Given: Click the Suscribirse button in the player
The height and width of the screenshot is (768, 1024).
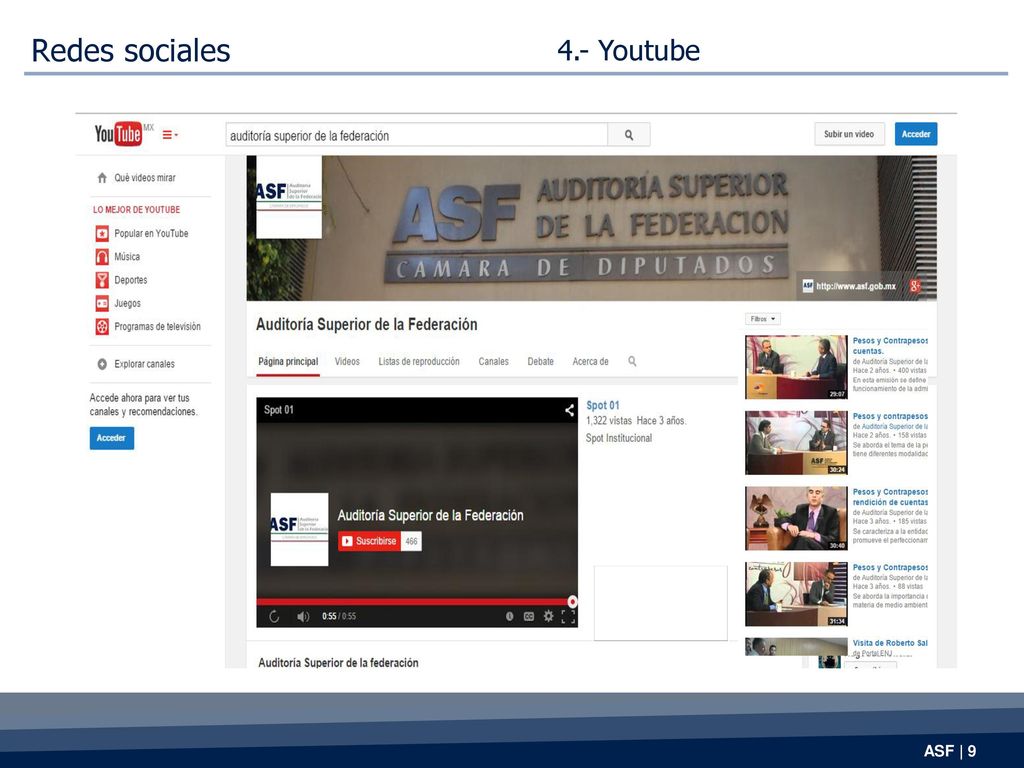Looking at the screenshot, I should pyautogui.click(x=369, y=541).
